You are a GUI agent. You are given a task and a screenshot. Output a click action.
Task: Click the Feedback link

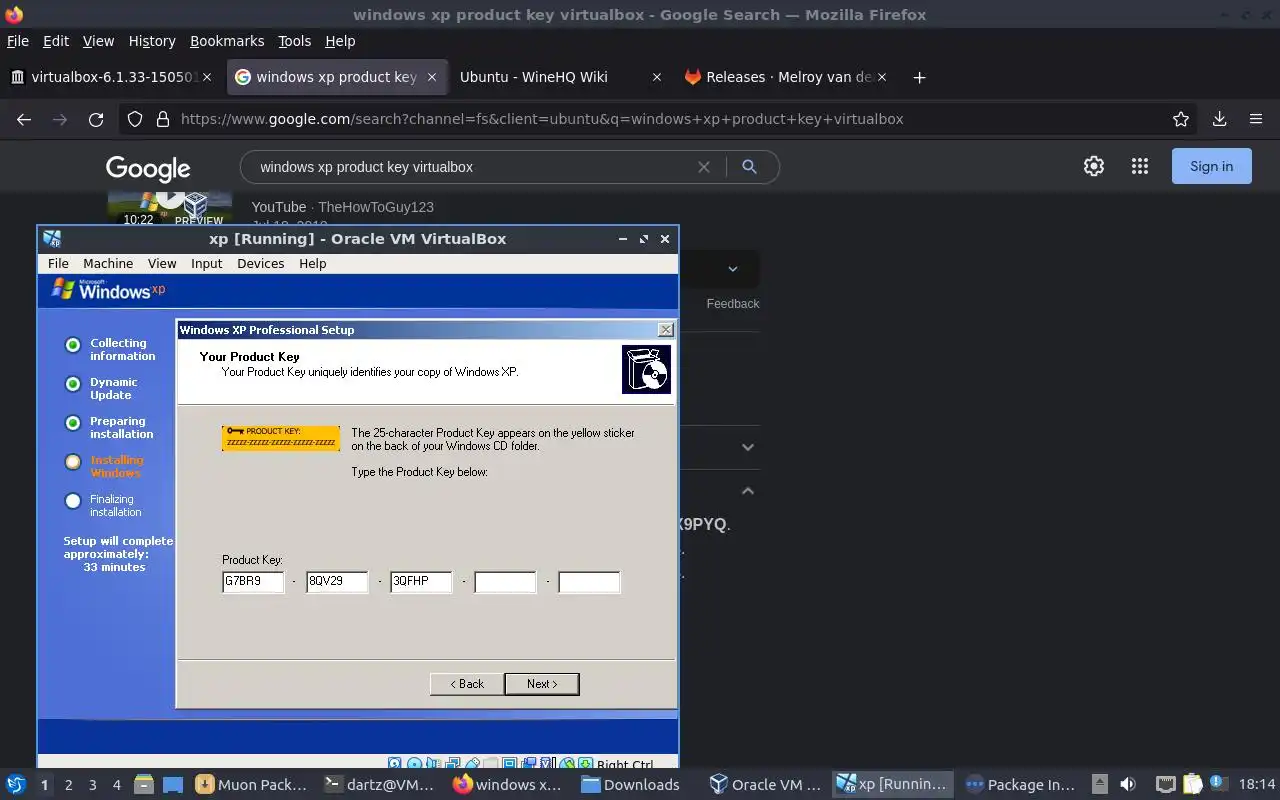click(x=733, y=304)
